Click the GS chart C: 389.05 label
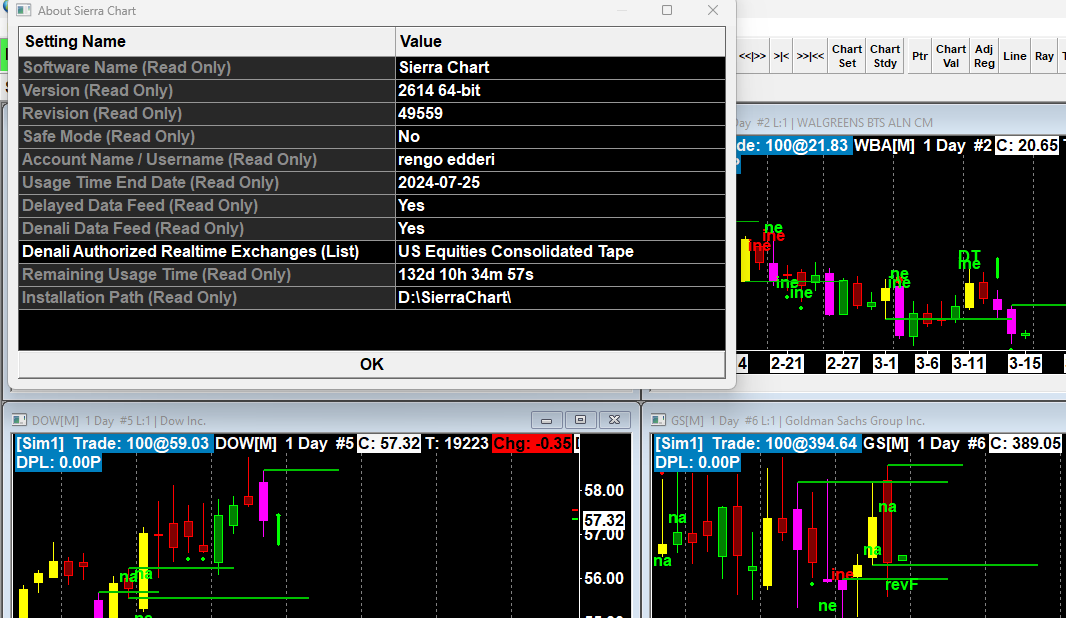1066x618 pixels. click(x=1025, y=444)
